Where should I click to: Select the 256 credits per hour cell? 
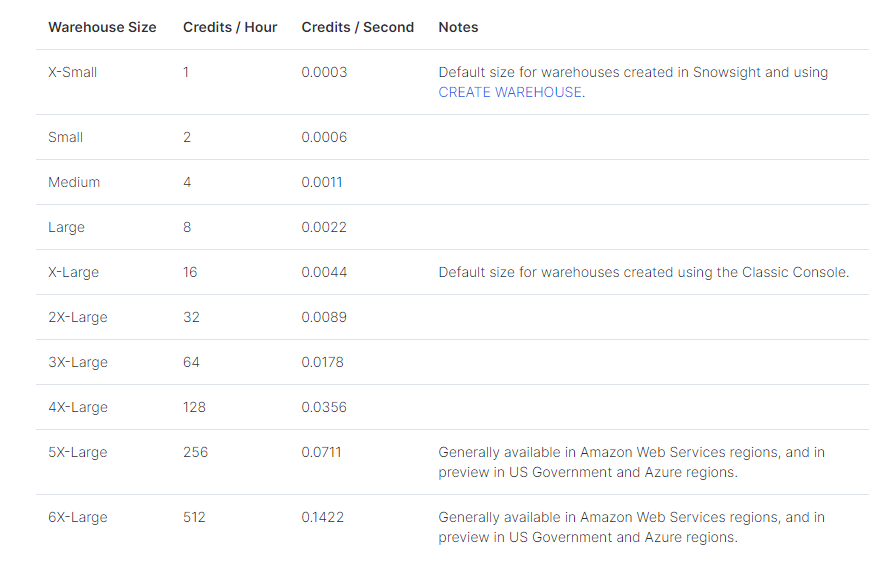[x=195, y=452]
